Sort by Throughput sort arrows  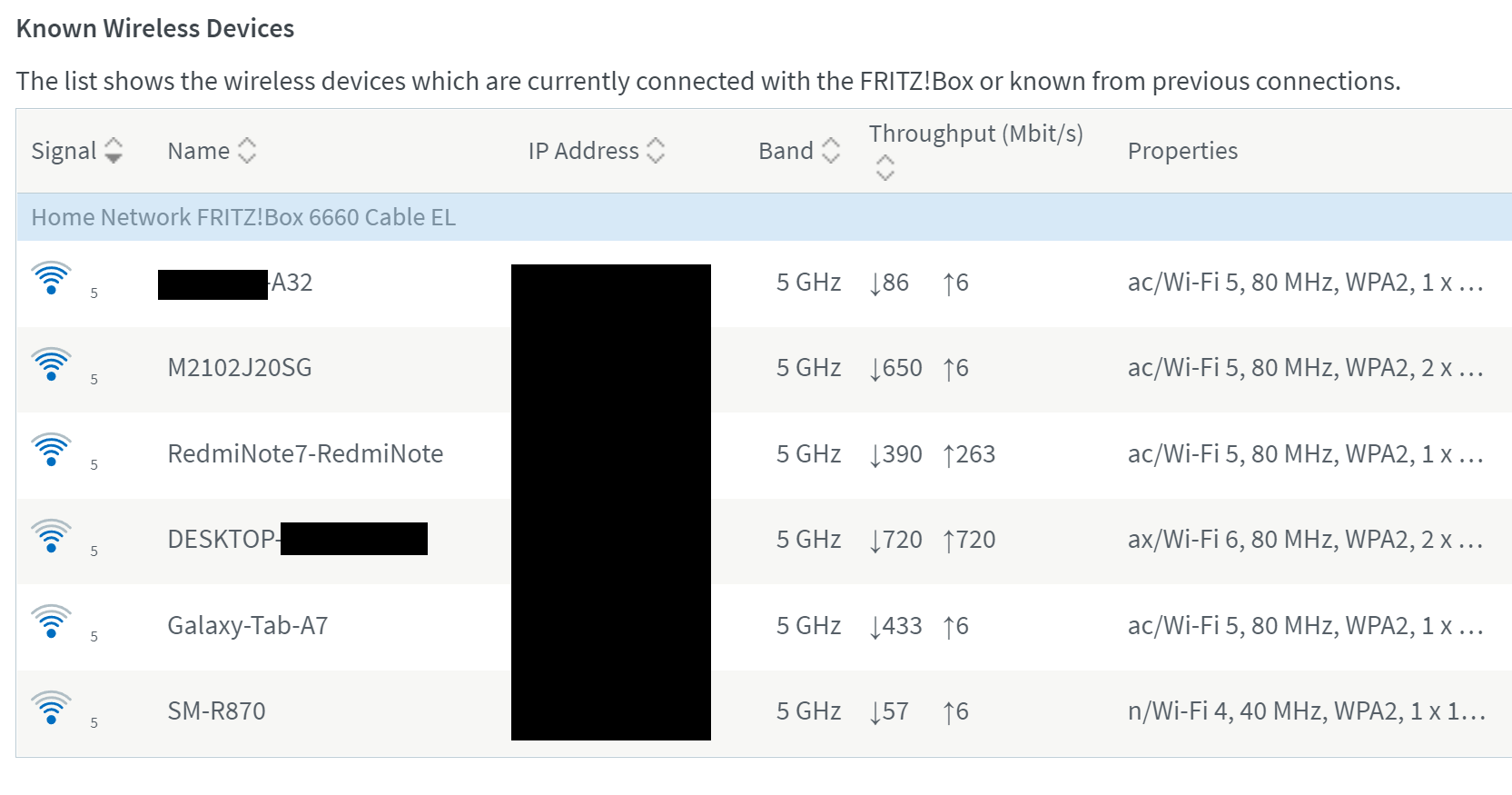click(x=884, y=168)
